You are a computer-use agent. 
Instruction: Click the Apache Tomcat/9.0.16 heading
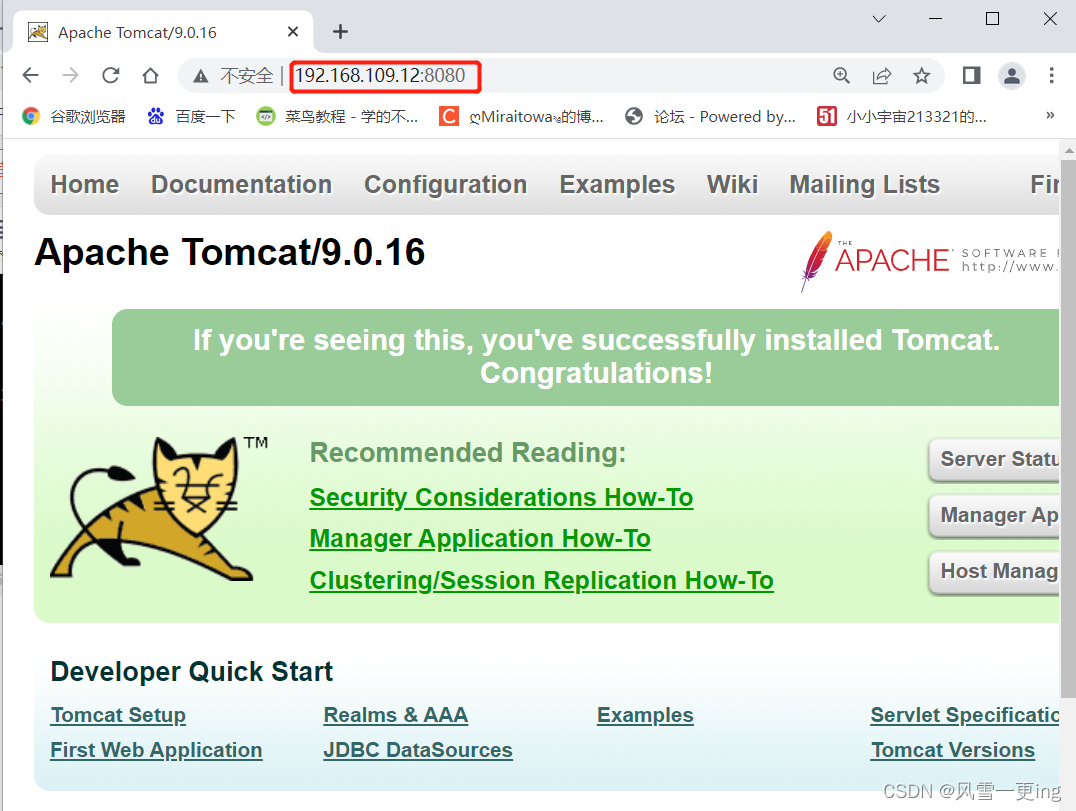click(230, 252)
